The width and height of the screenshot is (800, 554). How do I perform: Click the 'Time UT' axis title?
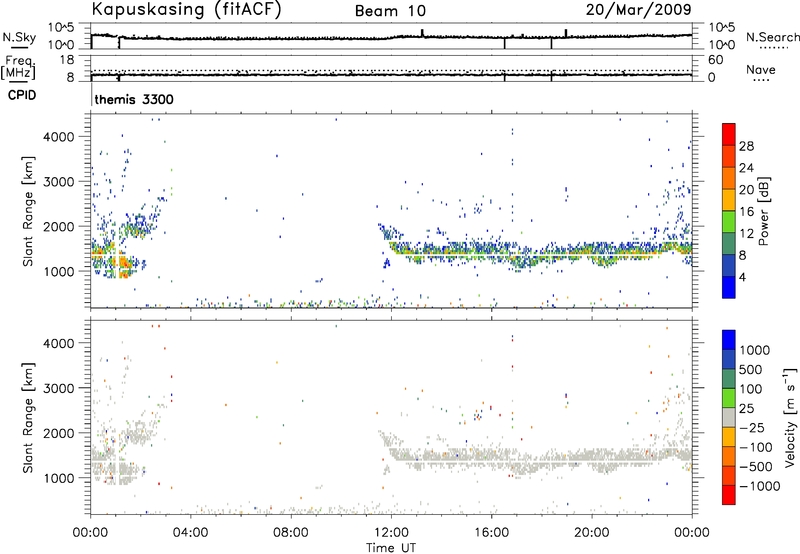coord(391,548)
